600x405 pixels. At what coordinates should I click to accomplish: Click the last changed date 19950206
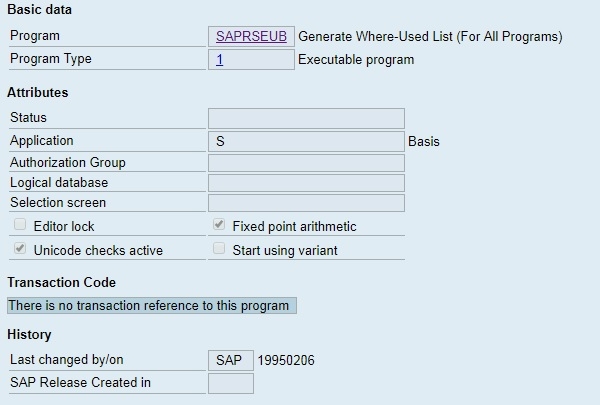286,360
